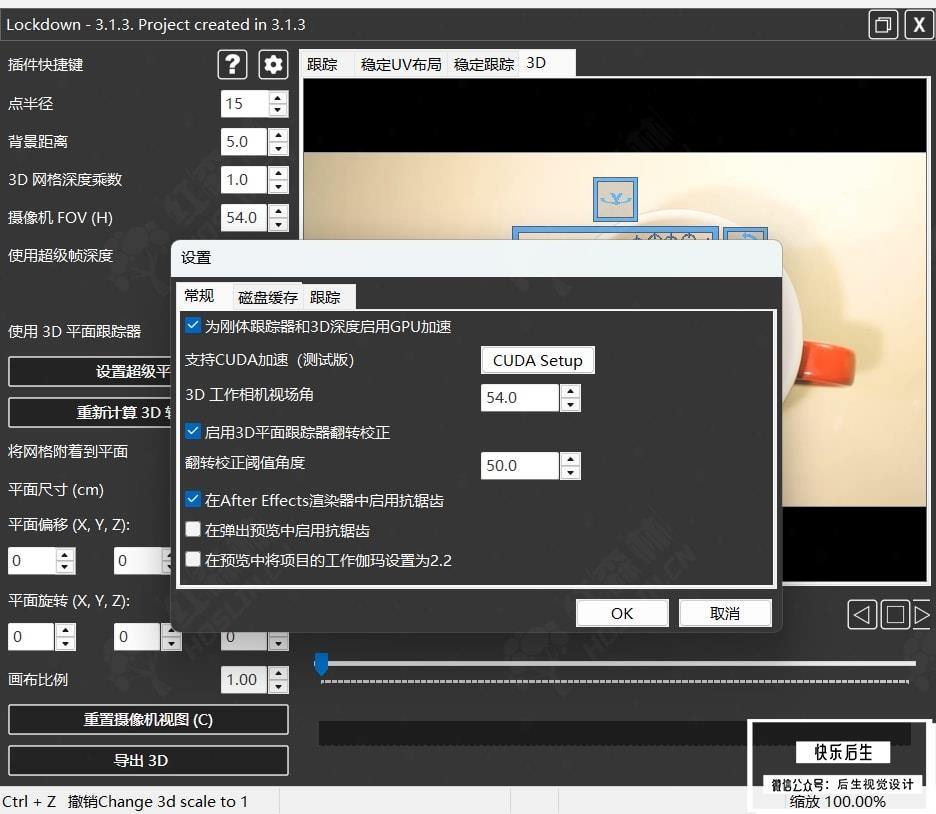
Task: Decrease 点半径 point radius value
Action: [278, 110]
